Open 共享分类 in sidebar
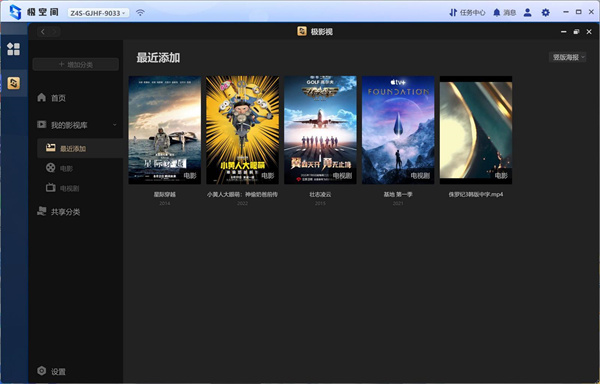 (x=65, y=212)
